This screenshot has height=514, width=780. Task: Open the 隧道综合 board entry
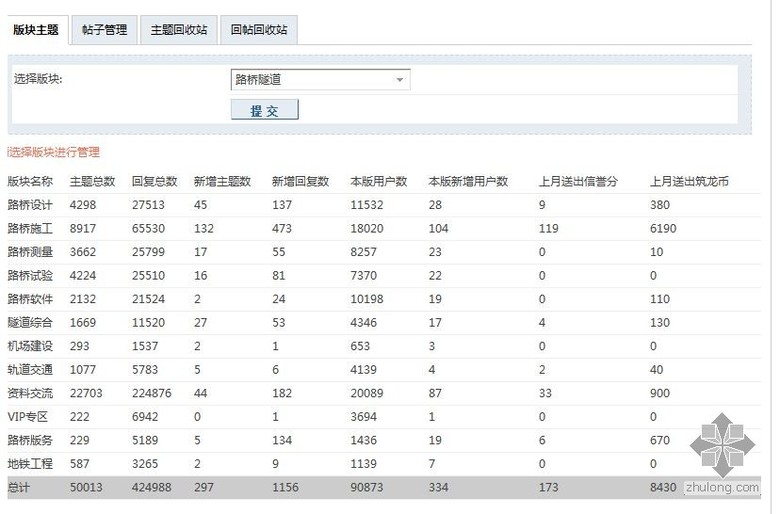point(30,323)
